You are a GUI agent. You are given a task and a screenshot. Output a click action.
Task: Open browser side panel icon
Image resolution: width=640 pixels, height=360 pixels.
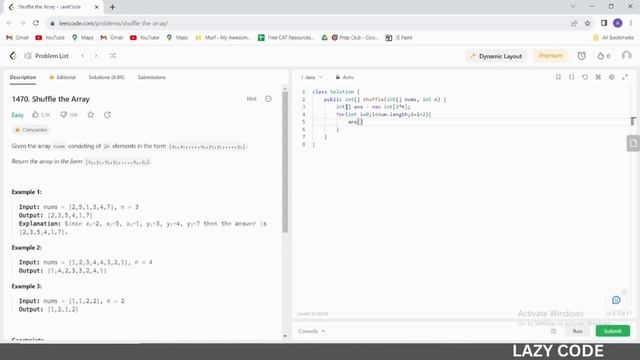[604, 23]
